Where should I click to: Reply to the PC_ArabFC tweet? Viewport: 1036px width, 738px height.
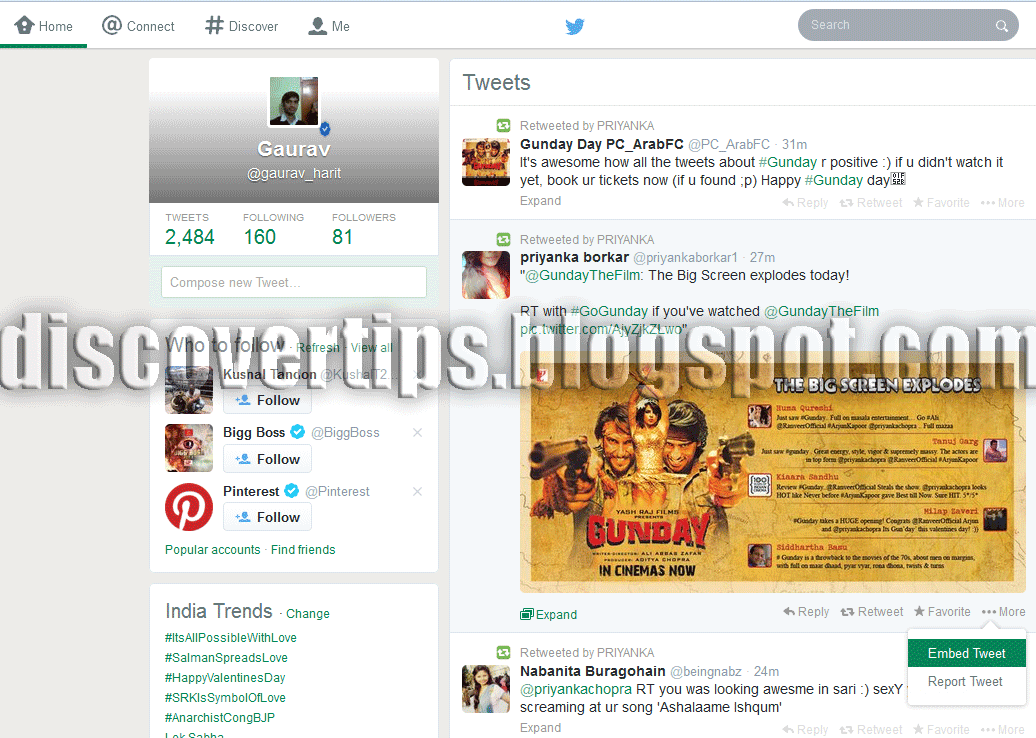tap(805, 203)
